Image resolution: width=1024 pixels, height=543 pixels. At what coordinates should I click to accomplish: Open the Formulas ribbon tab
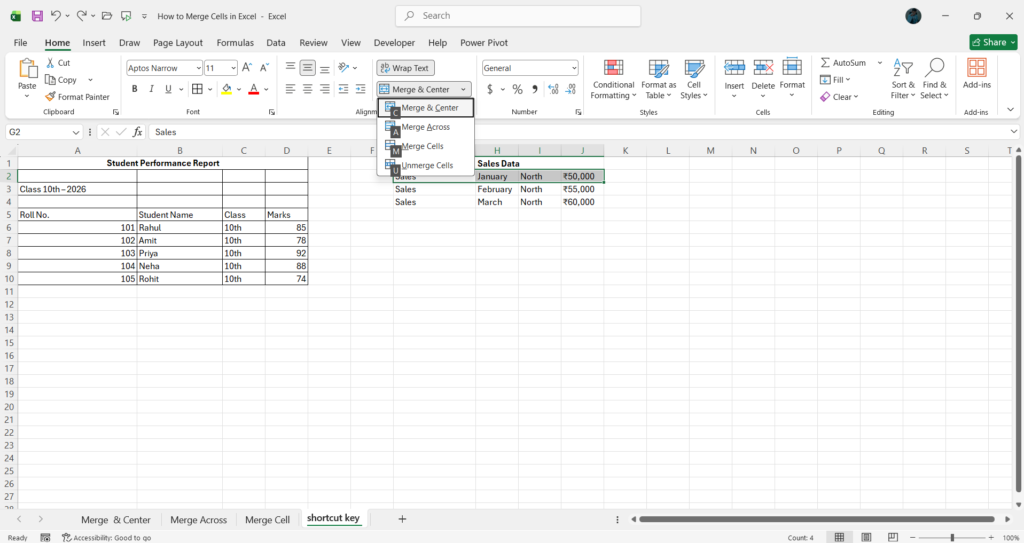click(235, 42)
